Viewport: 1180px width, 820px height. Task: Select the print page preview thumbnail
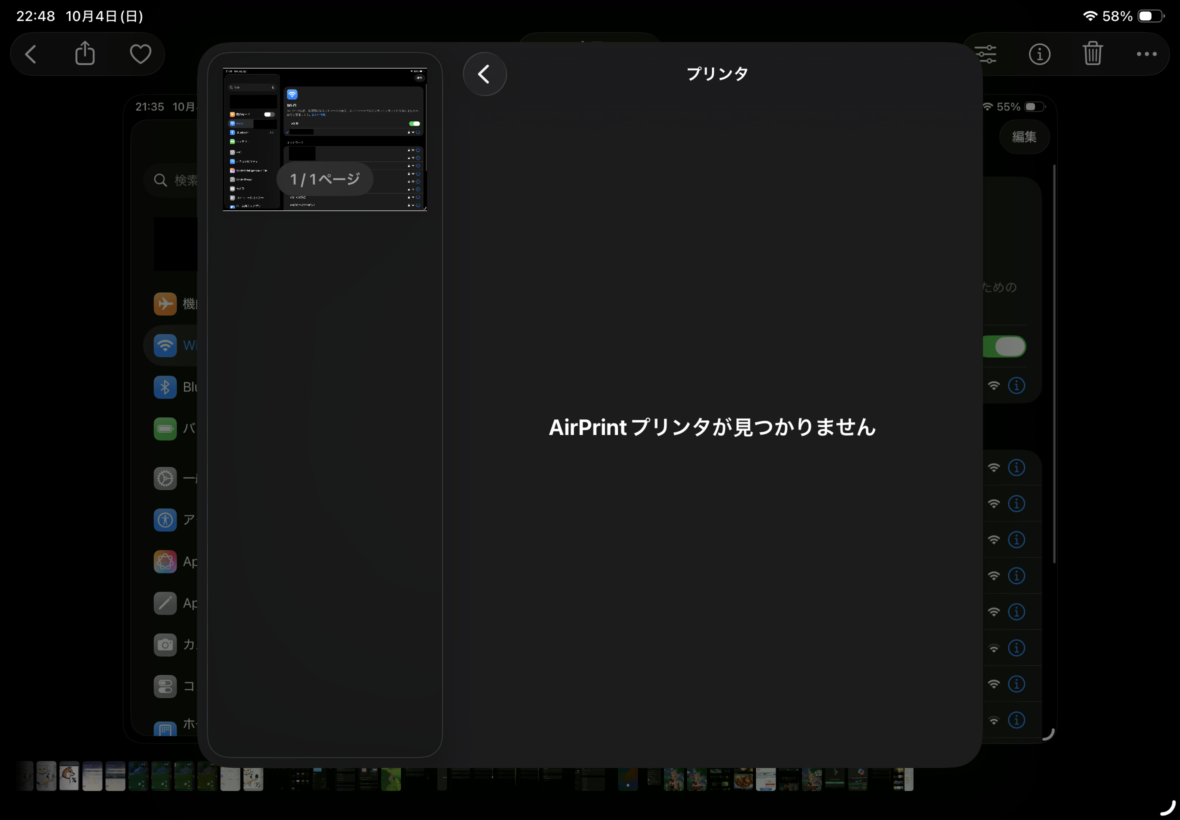[325, 139]
